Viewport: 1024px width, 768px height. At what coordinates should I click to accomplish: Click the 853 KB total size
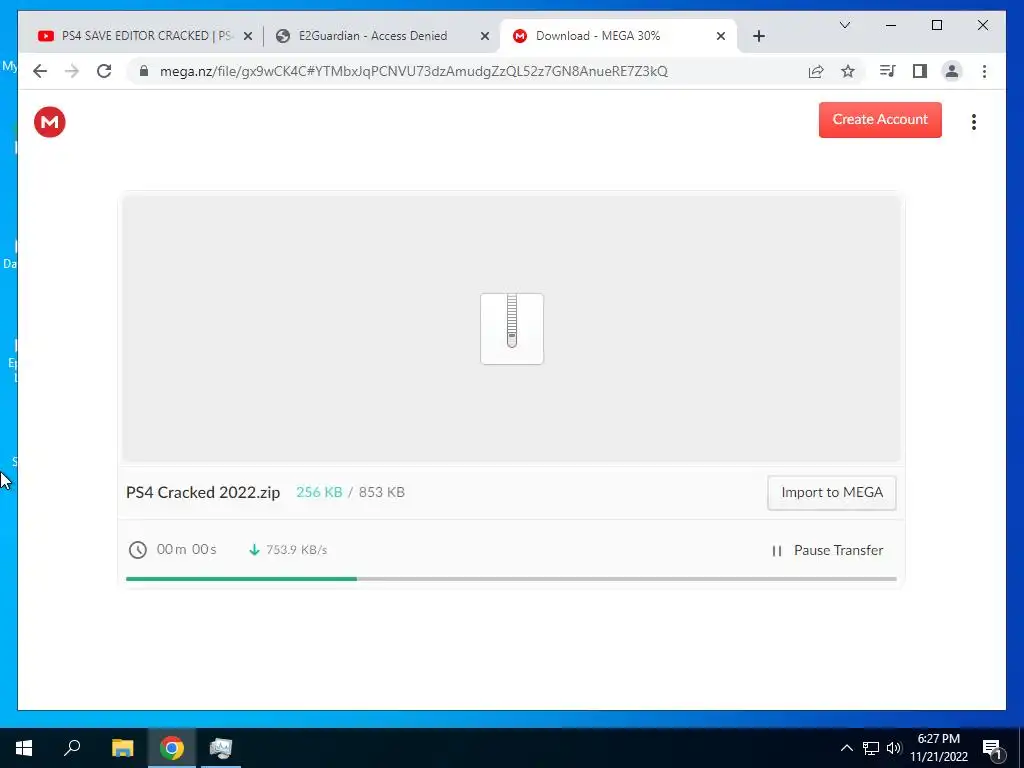coord(381,492)
